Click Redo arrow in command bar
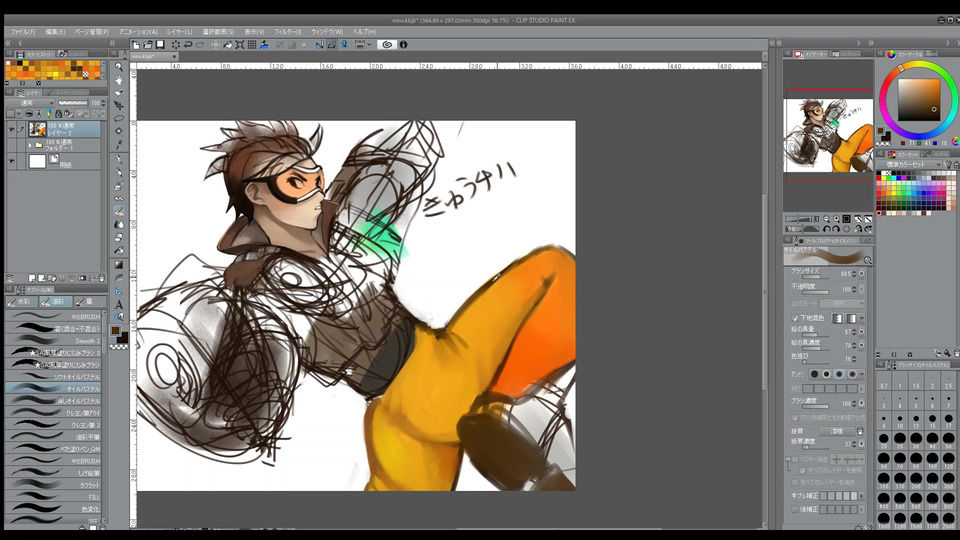The image size is (960, 540). pyautogui.click(x=200, y=45)
